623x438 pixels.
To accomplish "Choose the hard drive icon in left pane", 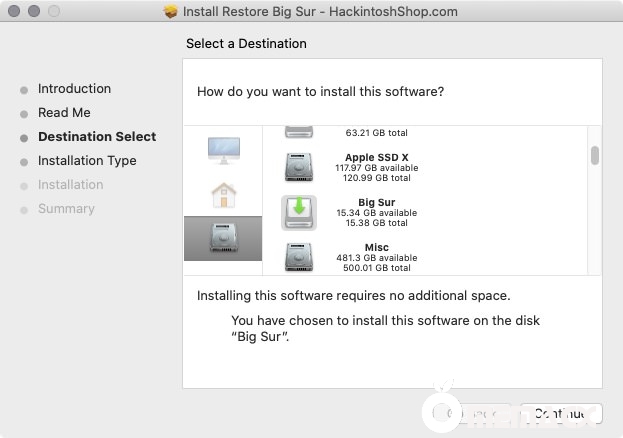I will pyautogui.click(x=223, y=238).
